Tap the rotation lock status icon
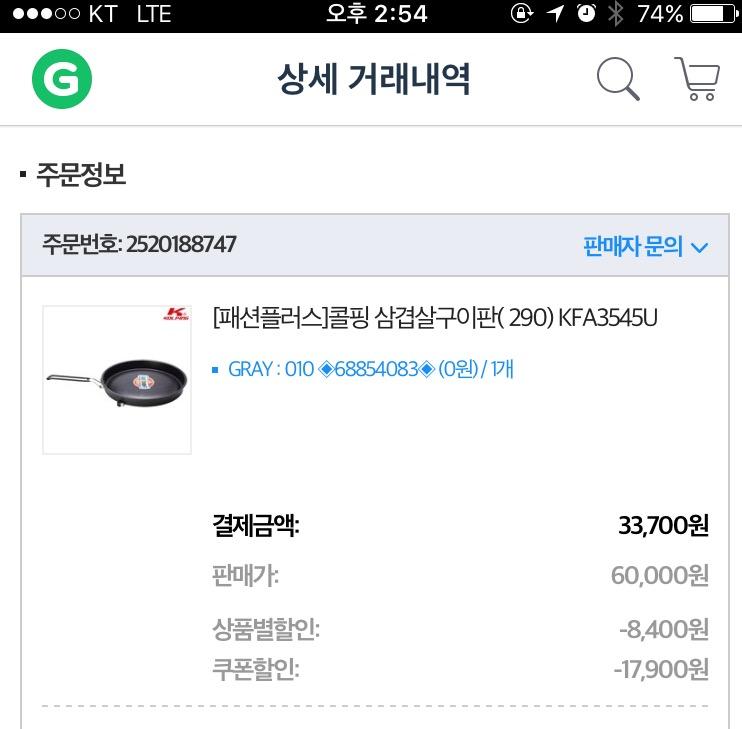Screen dimensions: 742x729 [521, 14]
